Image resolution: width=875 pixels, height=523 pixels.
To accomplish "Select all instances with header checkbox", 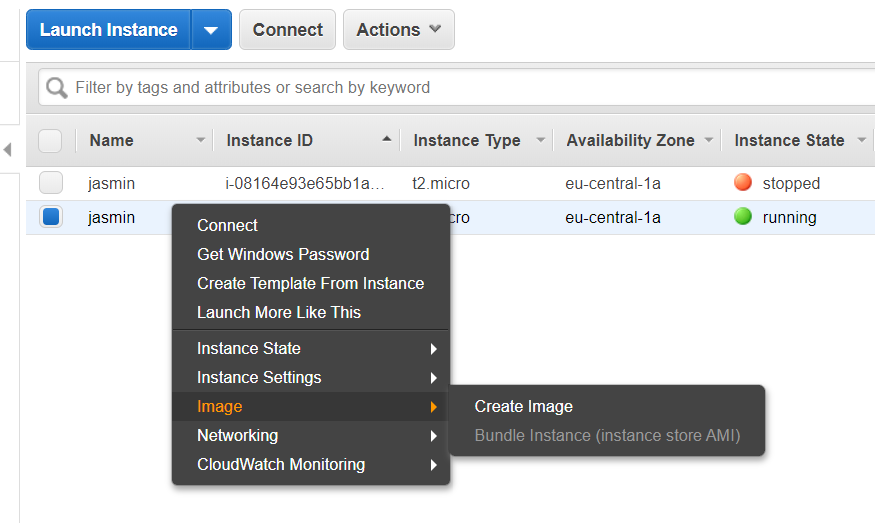I will (50, 141).
